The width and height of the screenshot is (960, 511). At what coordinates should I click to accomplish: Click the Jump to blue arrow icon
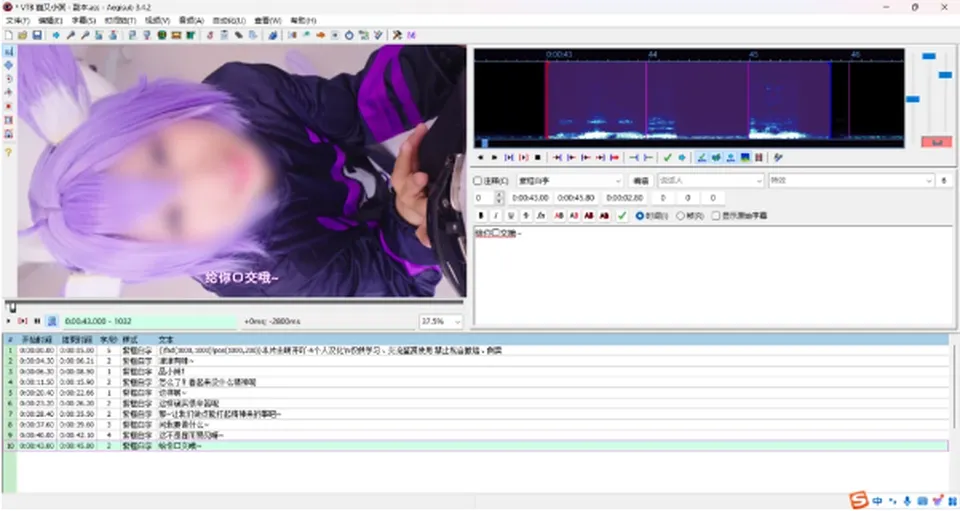[x=56, y=35]
